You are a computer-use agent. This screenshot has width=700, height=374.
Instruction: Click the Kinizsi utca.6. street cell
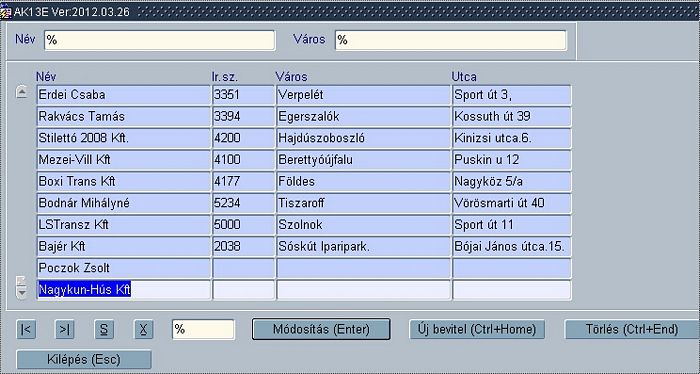pyautogui.click(x=512, y=138)
